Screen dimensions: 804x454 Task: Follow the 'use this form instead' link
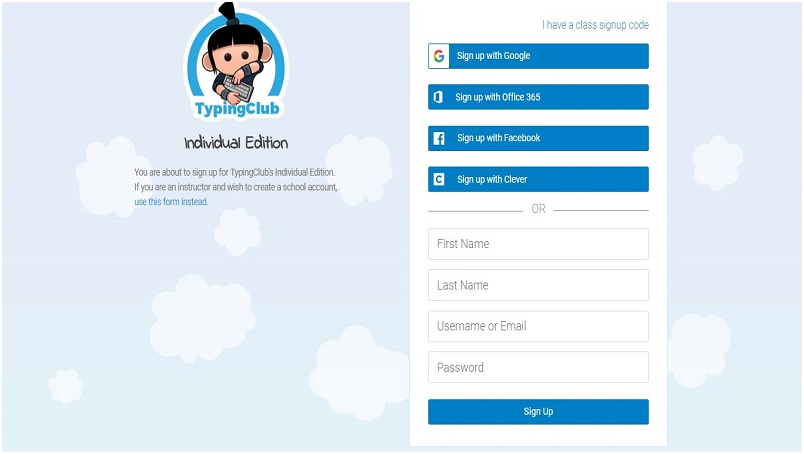click(171, 202)
